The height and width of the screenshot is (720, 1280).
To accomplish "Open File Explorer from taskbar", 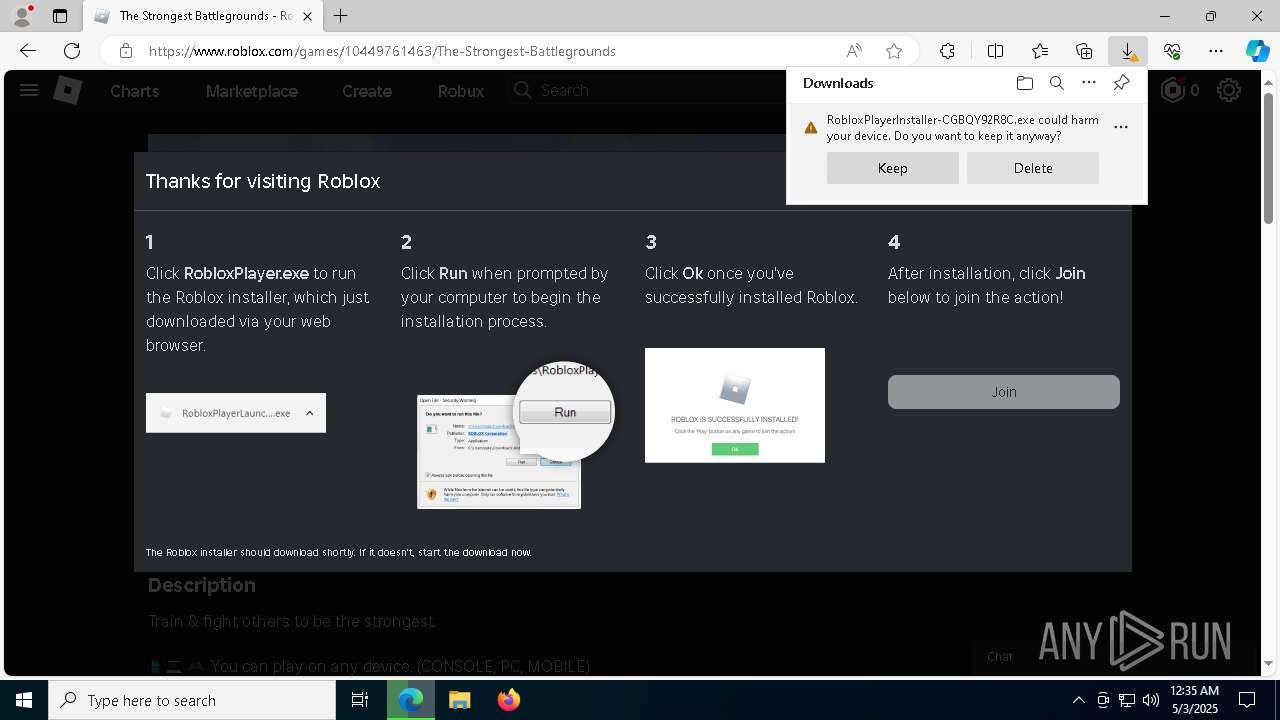I will 459,700.
